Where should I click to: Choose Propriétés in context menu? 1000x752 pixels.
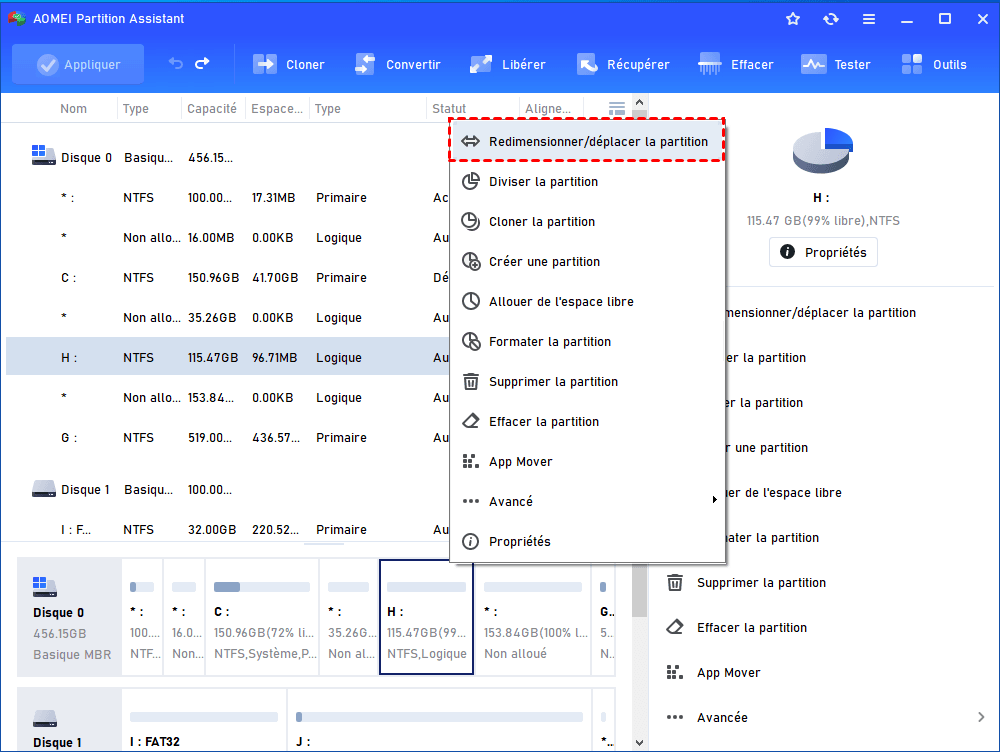coord(587,542)
